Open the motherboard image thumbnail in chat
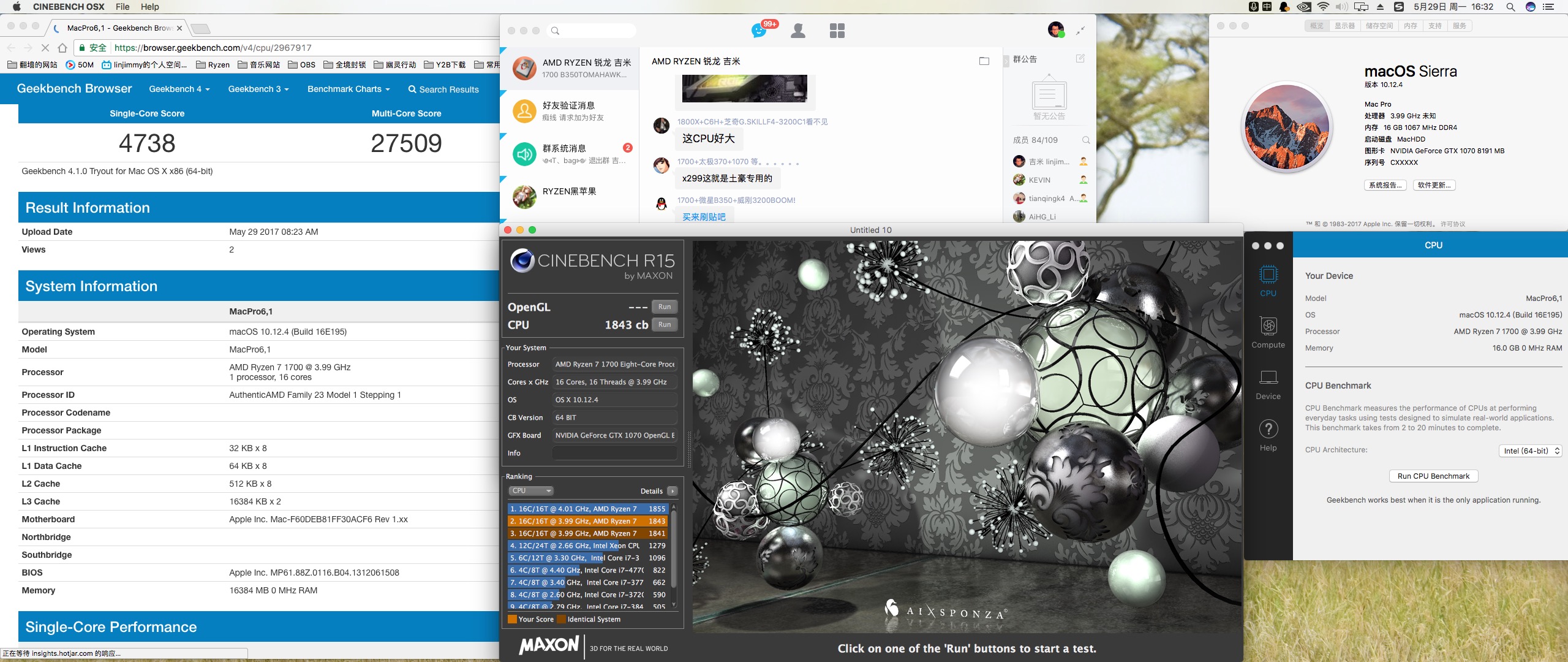Viewport: 1568px width, 662px height. click(744, 89)
